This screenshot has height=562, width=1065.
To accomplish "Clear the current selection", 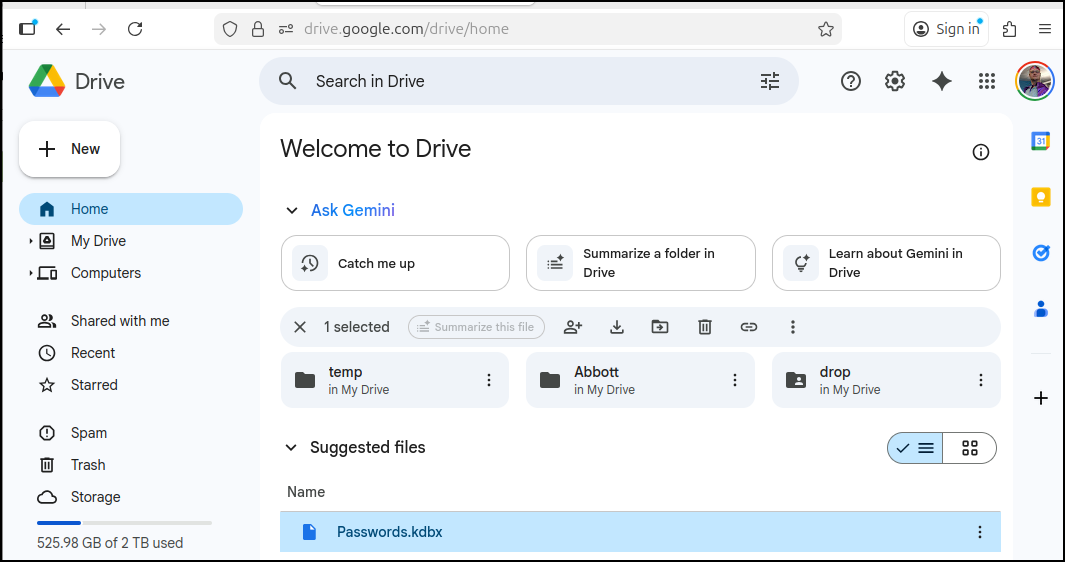I will pos(300,328).
